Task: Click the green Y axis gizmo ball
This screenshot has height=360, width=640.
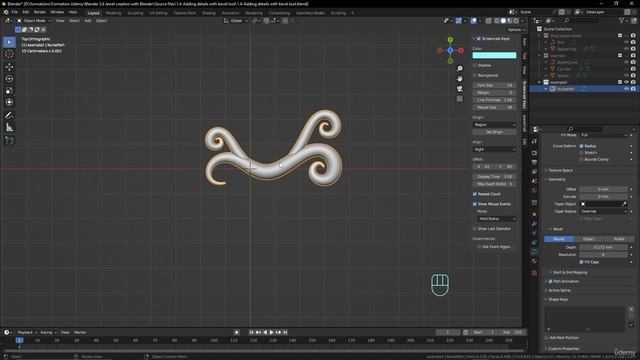Action: click(x=450, y=40)
